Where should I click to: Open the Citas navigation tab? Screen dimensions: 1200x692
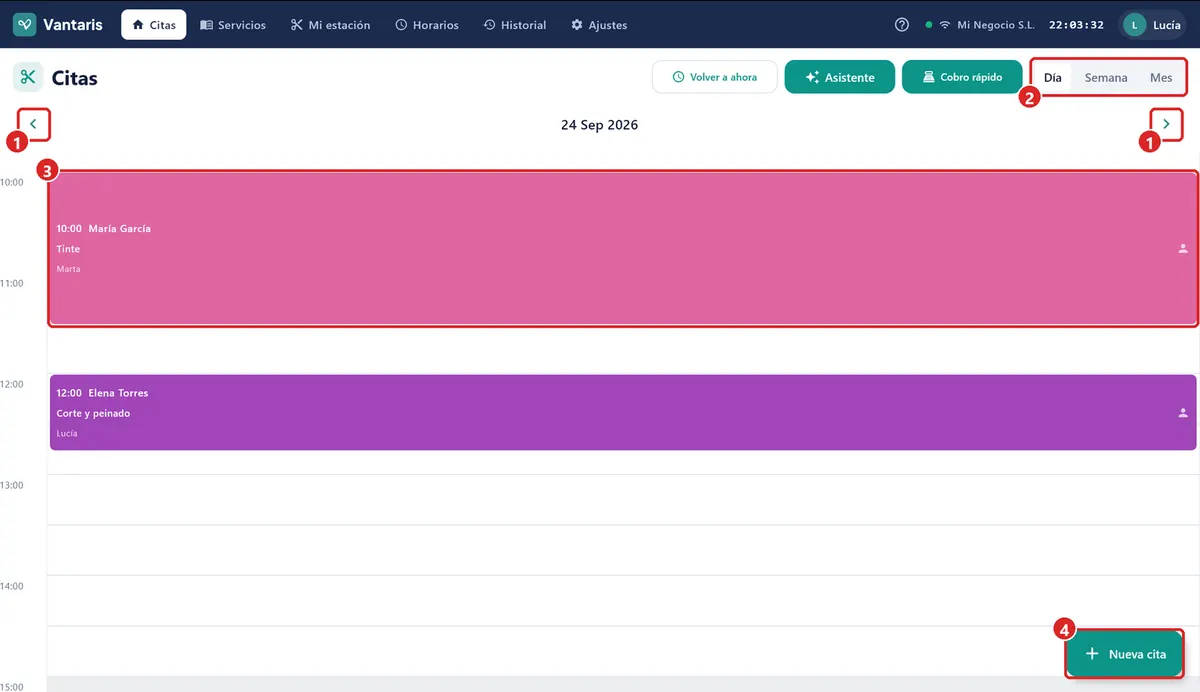[x=154, y=25]
